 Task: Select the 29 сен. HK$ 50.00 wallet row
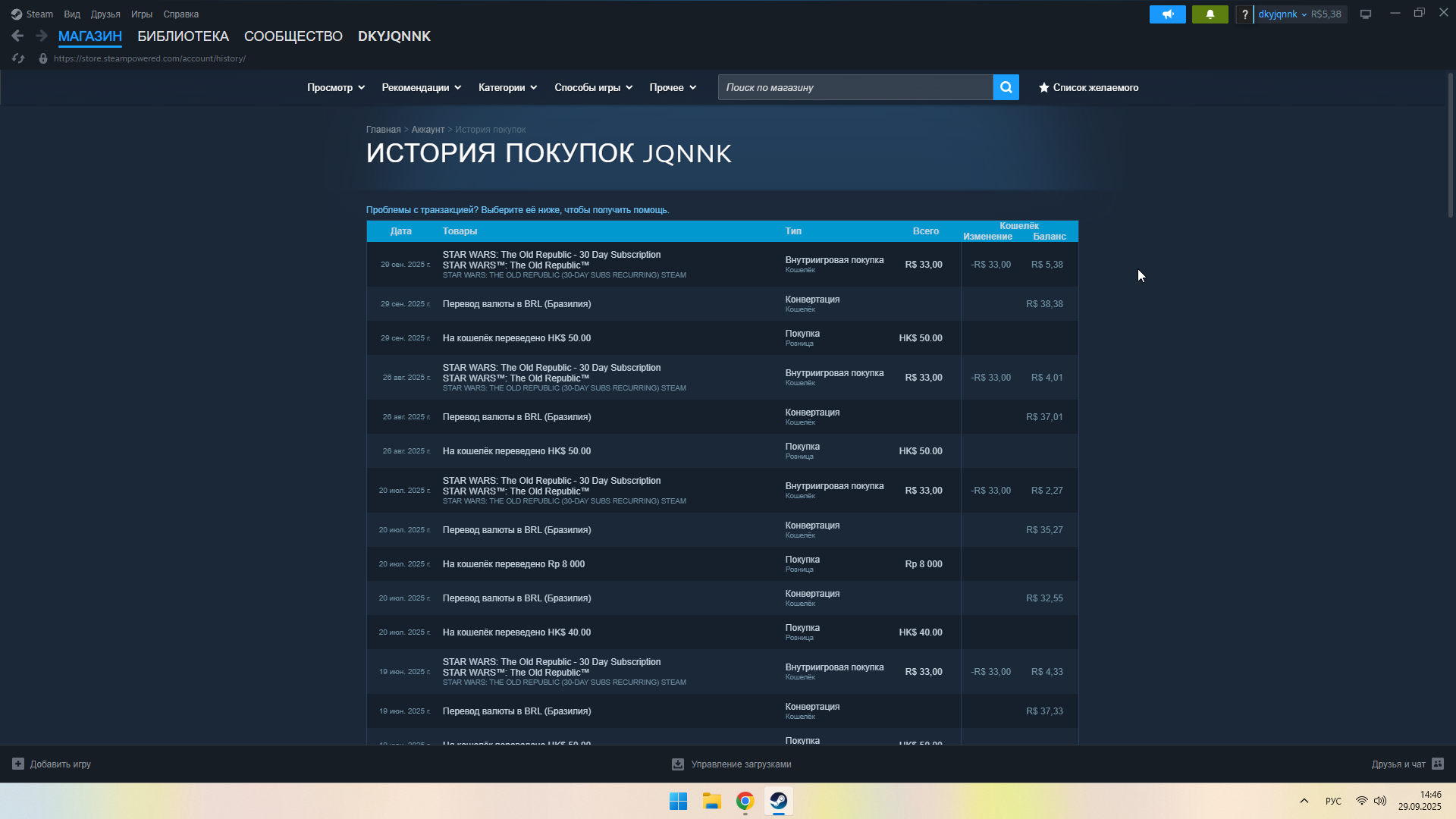point(722,338)
